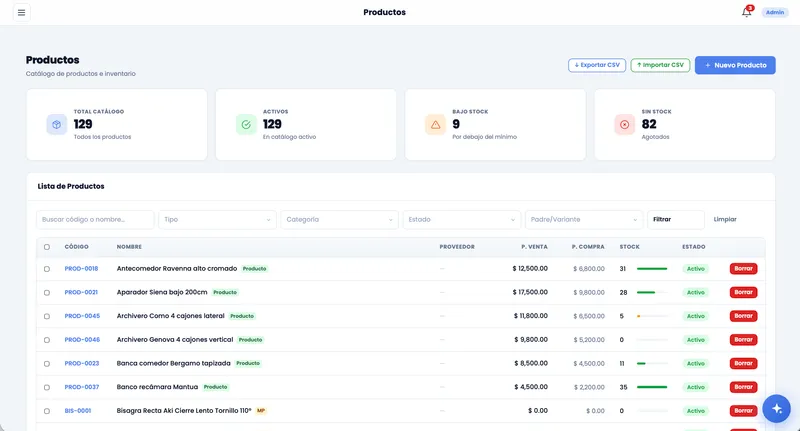Click the Sin Stock red cross icon
Screen dimensions: 800x431
(x=624, y=124)
